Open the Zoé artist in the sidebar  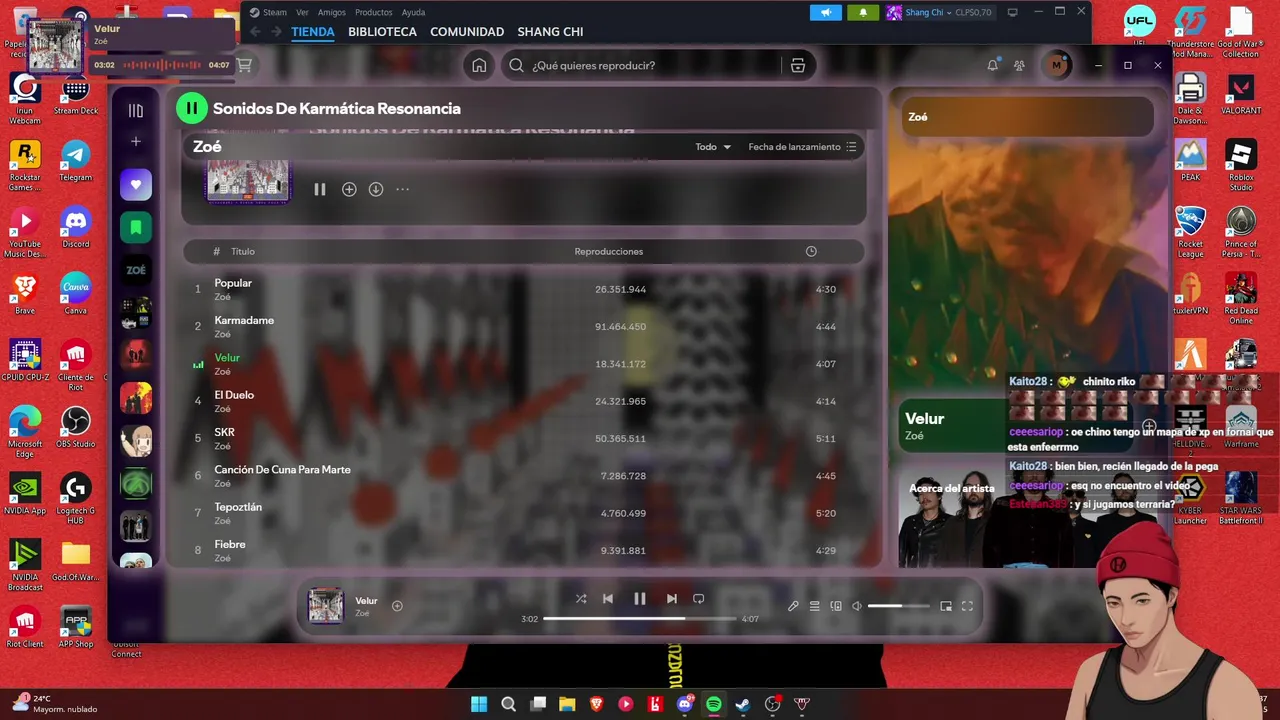pyautogui.click(x=136, y=270)
